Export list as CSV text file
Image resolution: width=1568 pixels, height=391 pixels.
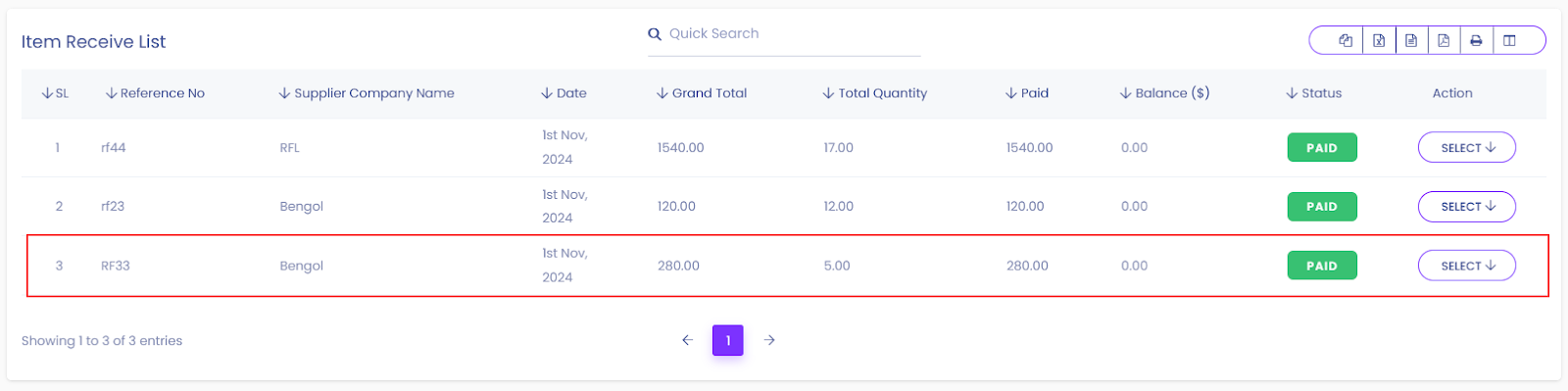point(1411,40)
